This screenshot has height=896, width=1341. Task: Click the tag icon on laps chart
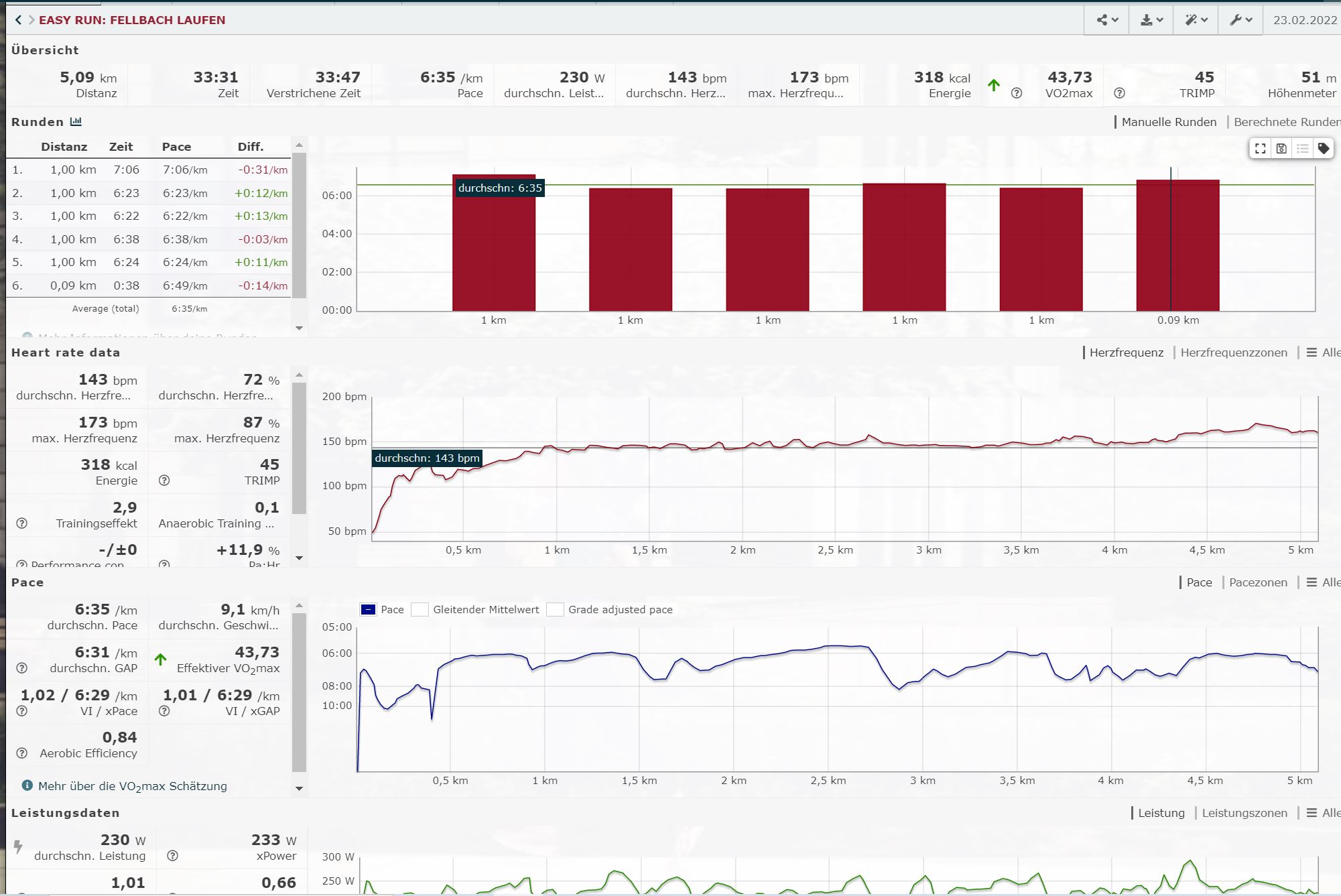(x=1323, y=149)
